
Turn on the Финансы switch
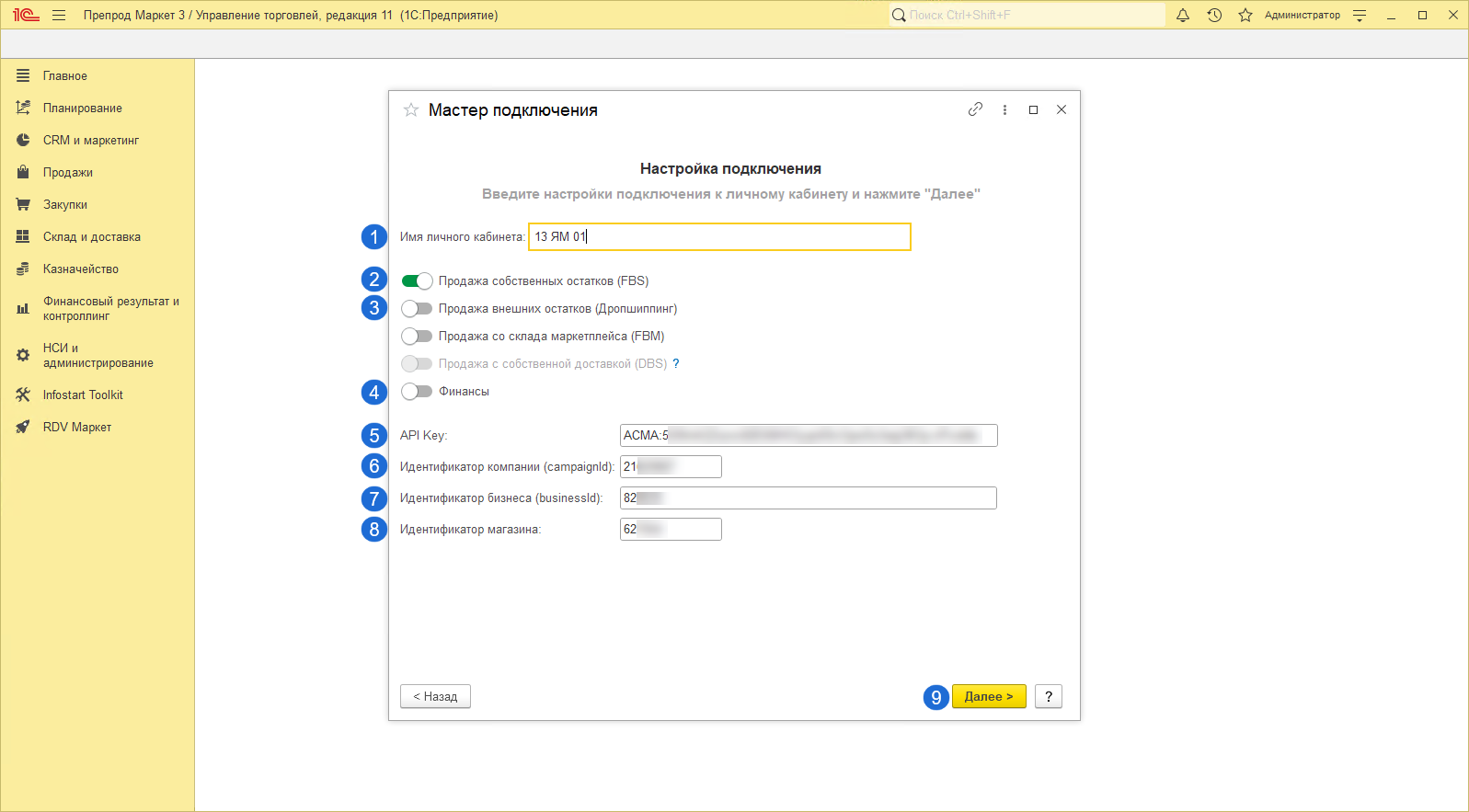point(417,391)
